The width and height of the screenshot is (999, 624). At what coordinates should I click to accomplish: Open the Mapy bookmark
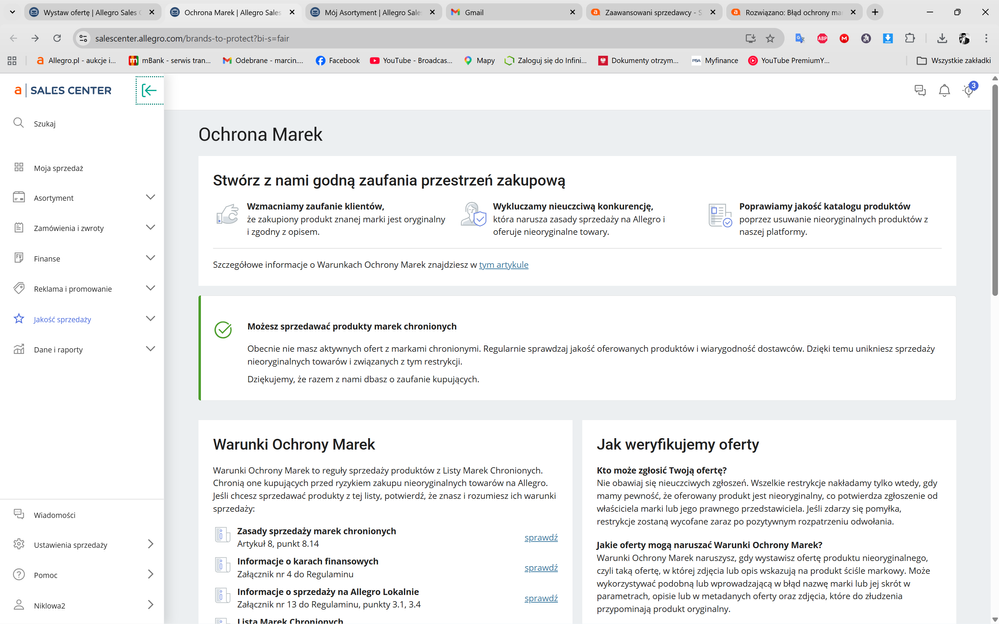(479, 61)
